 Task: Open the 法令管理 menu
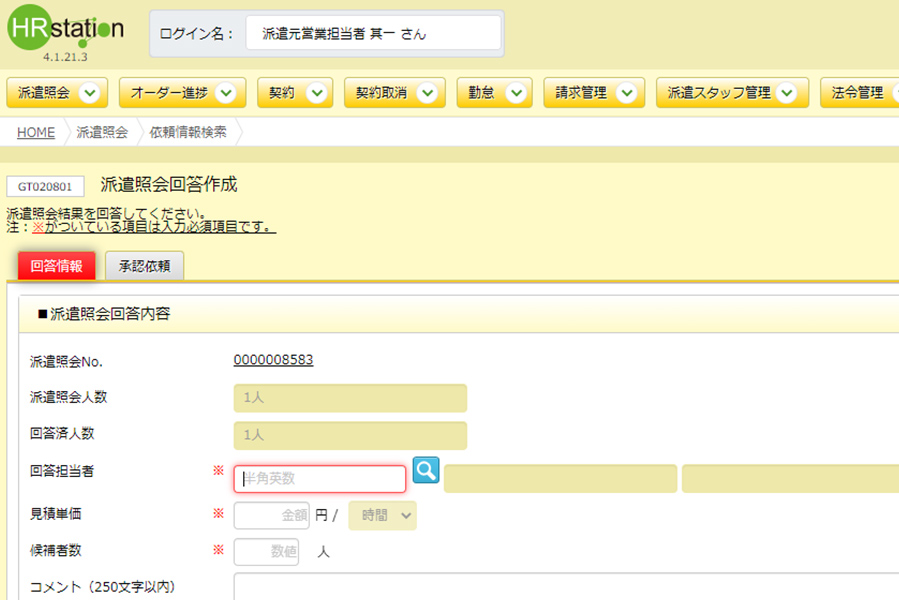click(x=859, y=93)
